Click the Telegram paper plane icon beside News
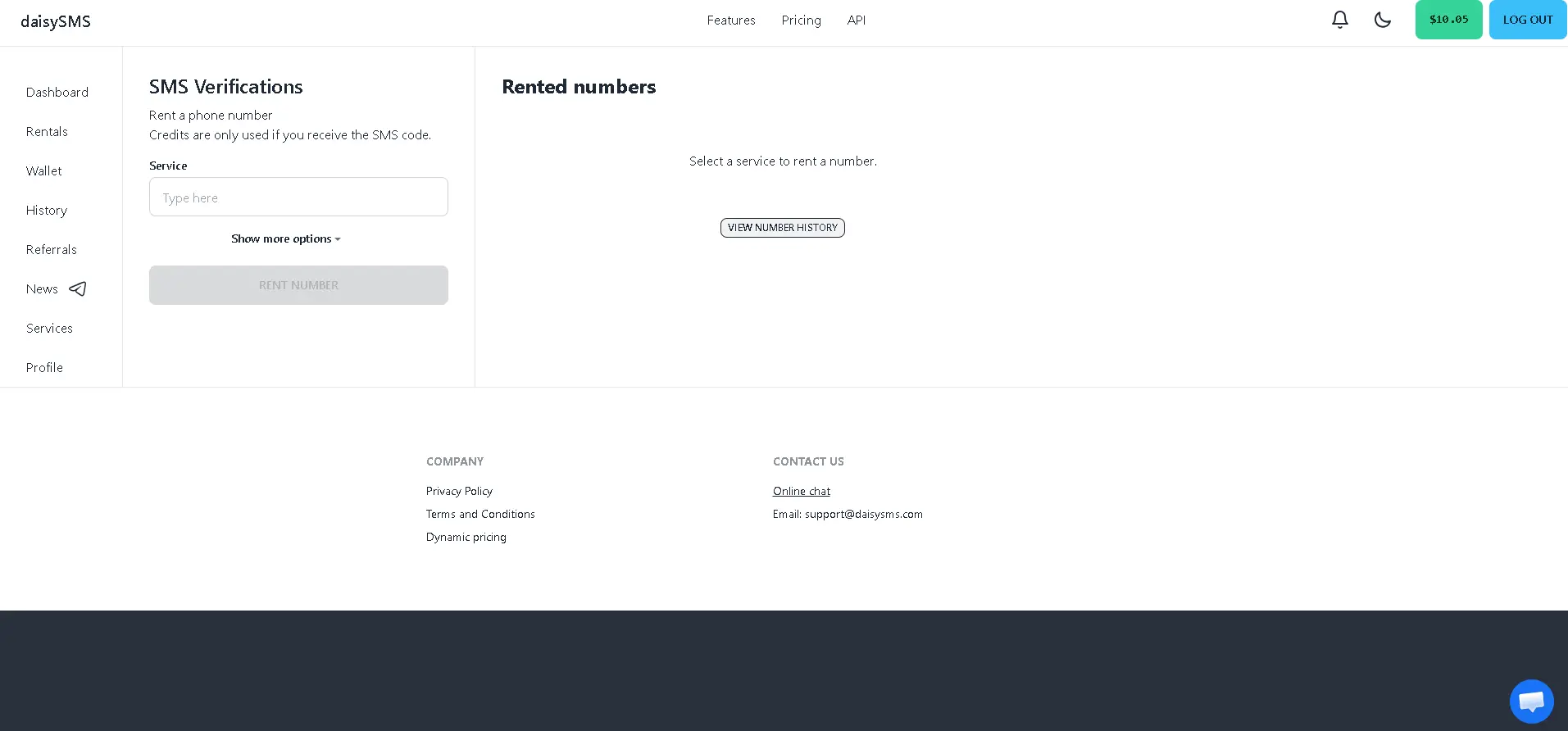The height and width of the screenshot is (731, 1568). click(x=78, y=288)
